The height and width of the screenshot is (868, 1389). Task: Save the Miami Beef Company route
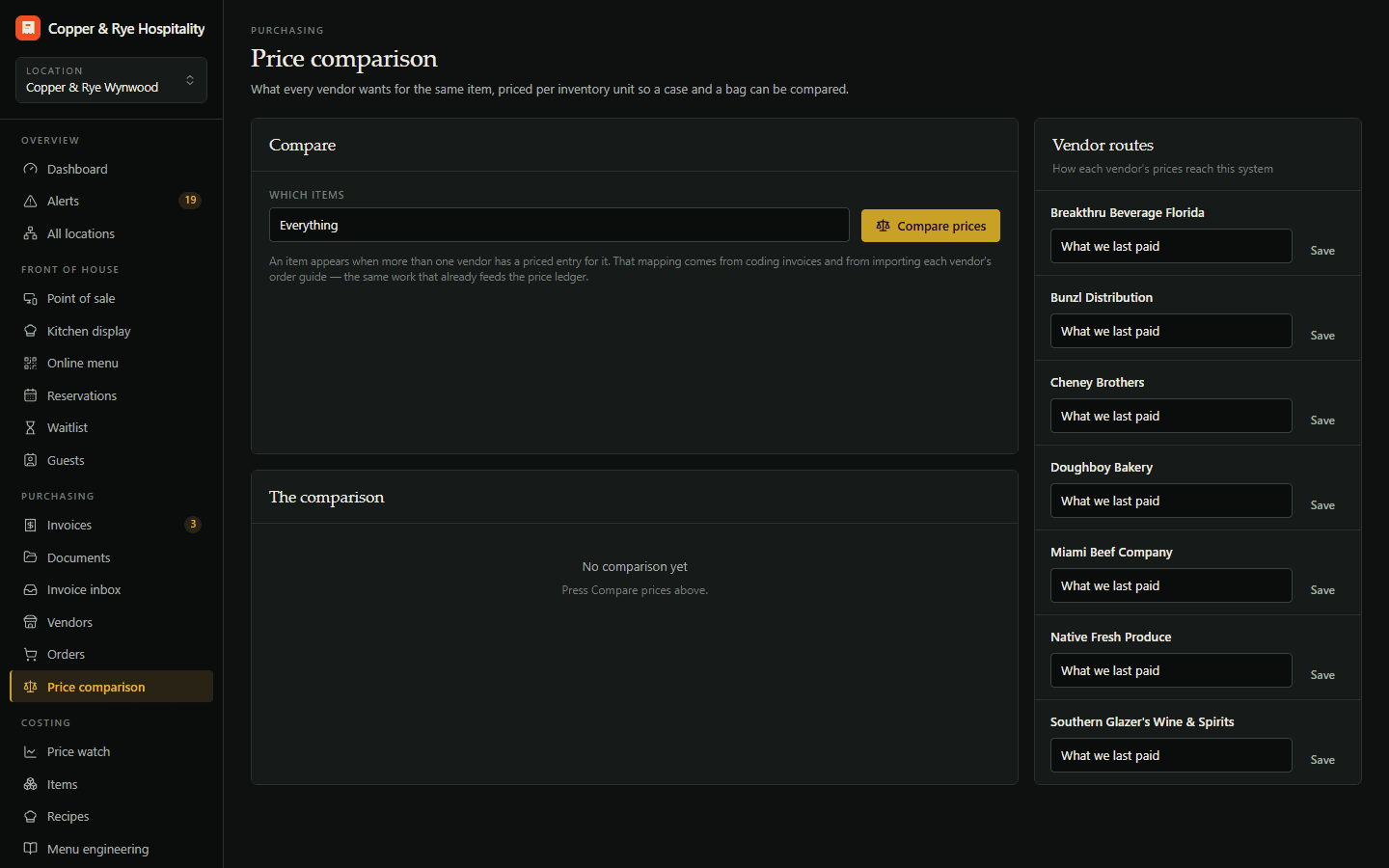tap(1322, 590)
